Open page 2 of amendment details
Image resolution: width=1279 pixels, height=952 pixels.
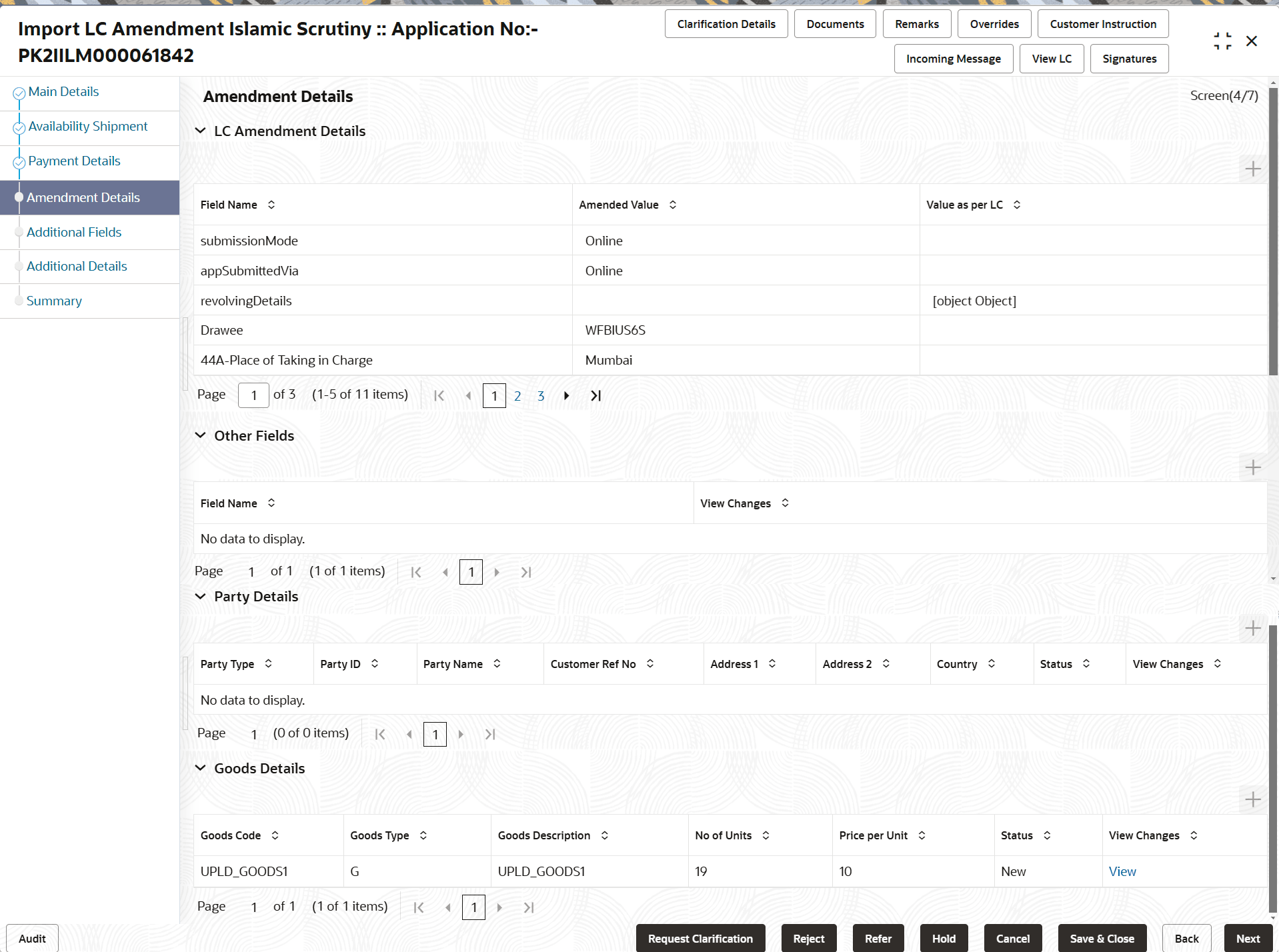click(x=517, y=395)
